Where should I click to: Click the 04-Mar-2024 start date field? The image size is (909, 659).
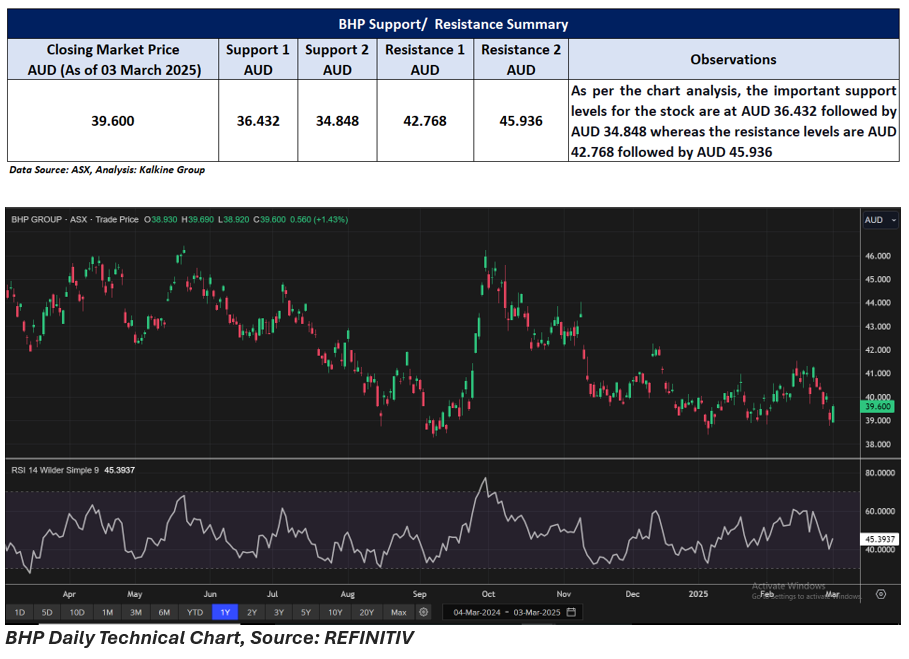tap(477, 613)
